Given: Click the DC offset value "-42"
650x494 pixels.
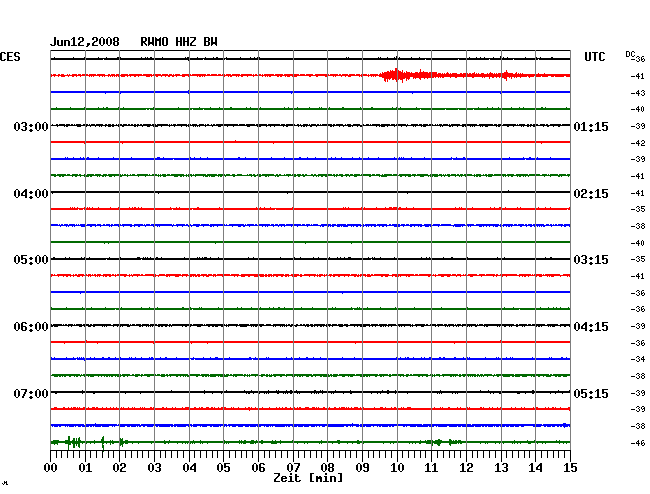Looking at the screenshot, I should pos(638,143).
